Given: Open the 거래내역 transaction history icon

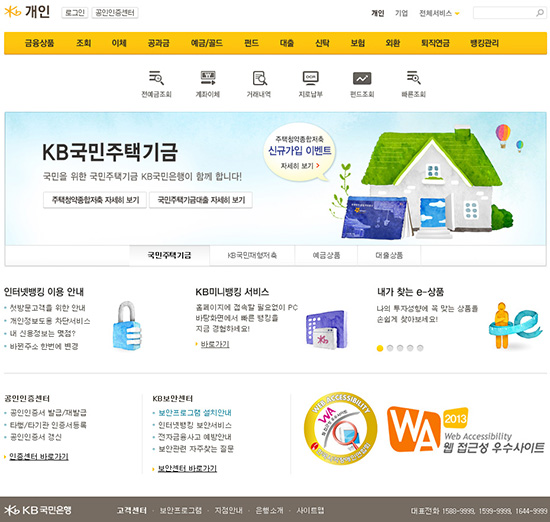Looking at the screenshot, I should (x=260, y=78).
